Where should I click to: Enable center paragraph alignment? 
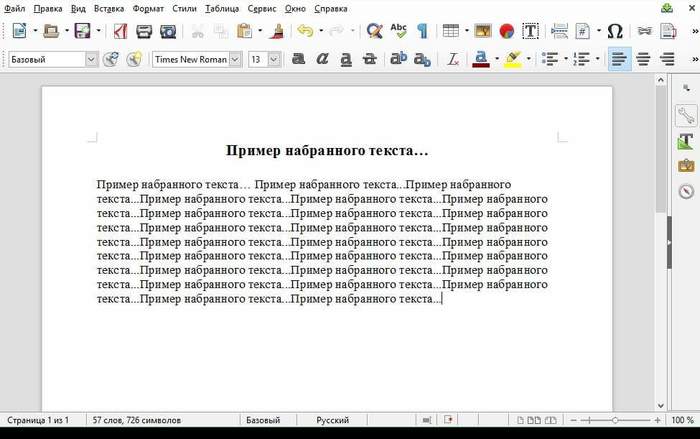pos(643,60)
